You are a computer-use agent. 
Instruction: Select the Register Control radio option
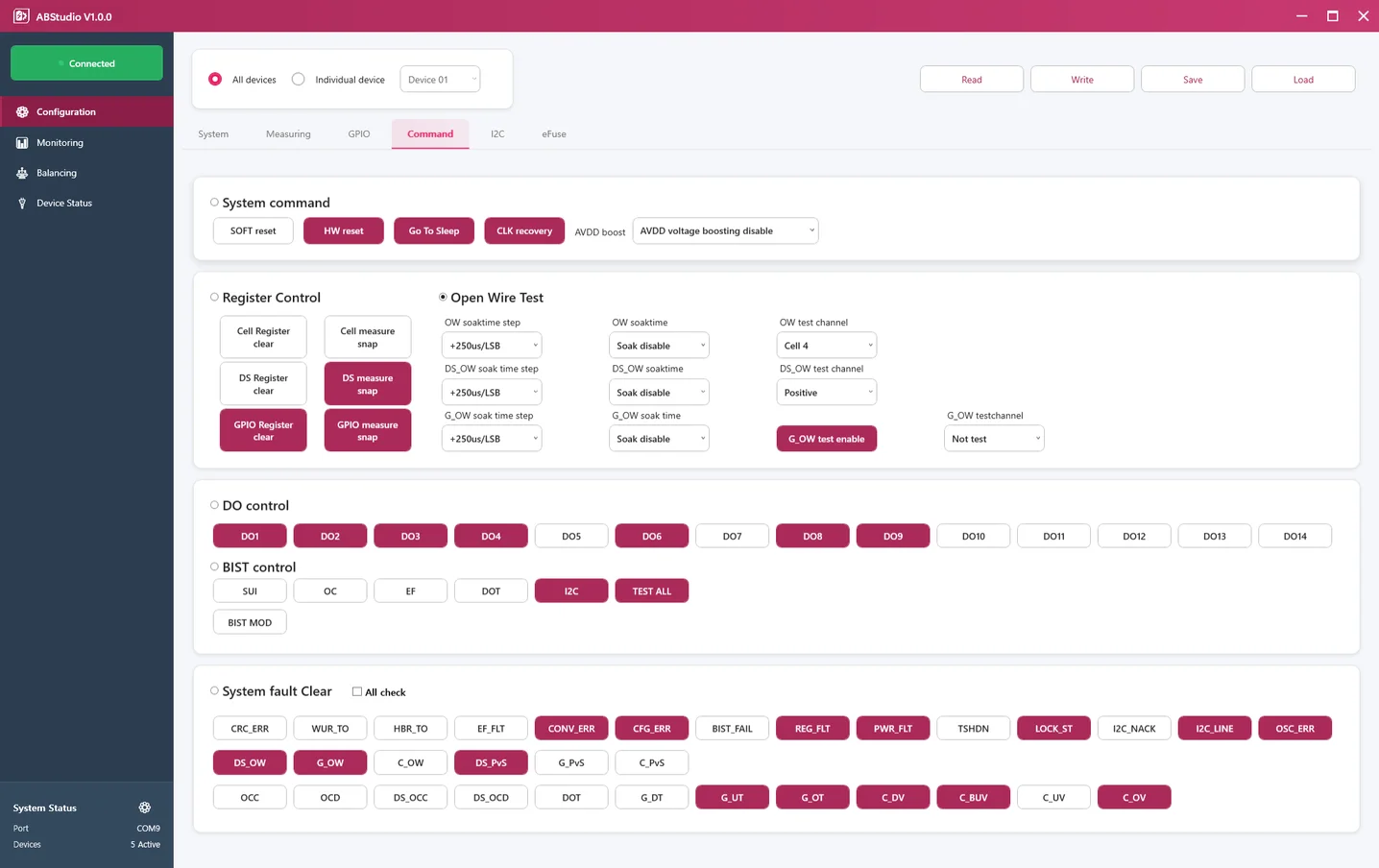(214, 298)
